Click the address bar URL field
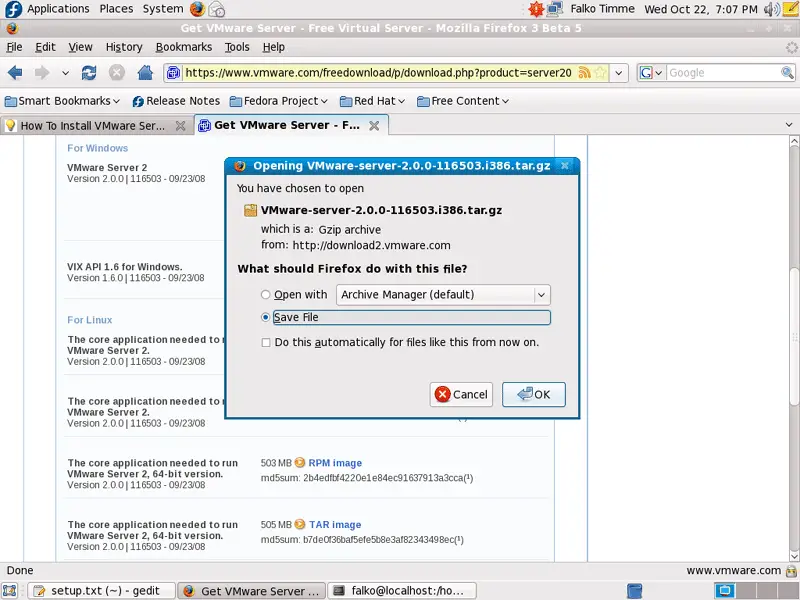This screenshot has height=600, width=800. click(378, 73)
